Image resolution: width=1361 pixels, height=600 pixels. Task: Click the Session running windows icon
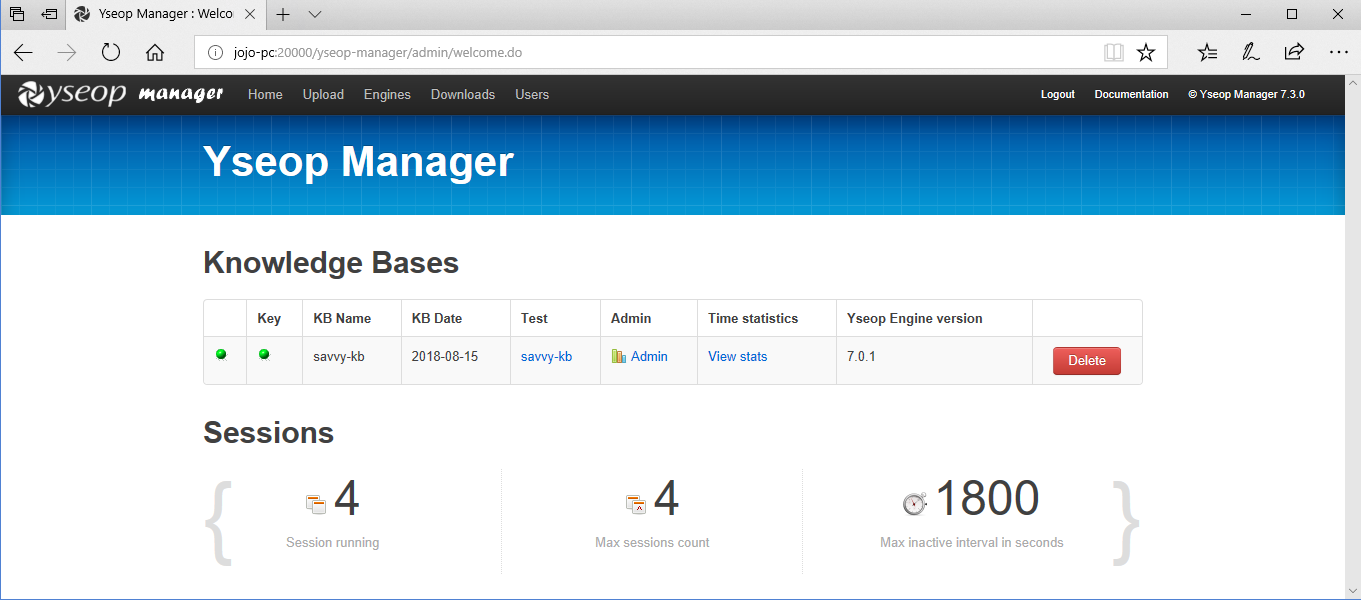click(316, 504)
